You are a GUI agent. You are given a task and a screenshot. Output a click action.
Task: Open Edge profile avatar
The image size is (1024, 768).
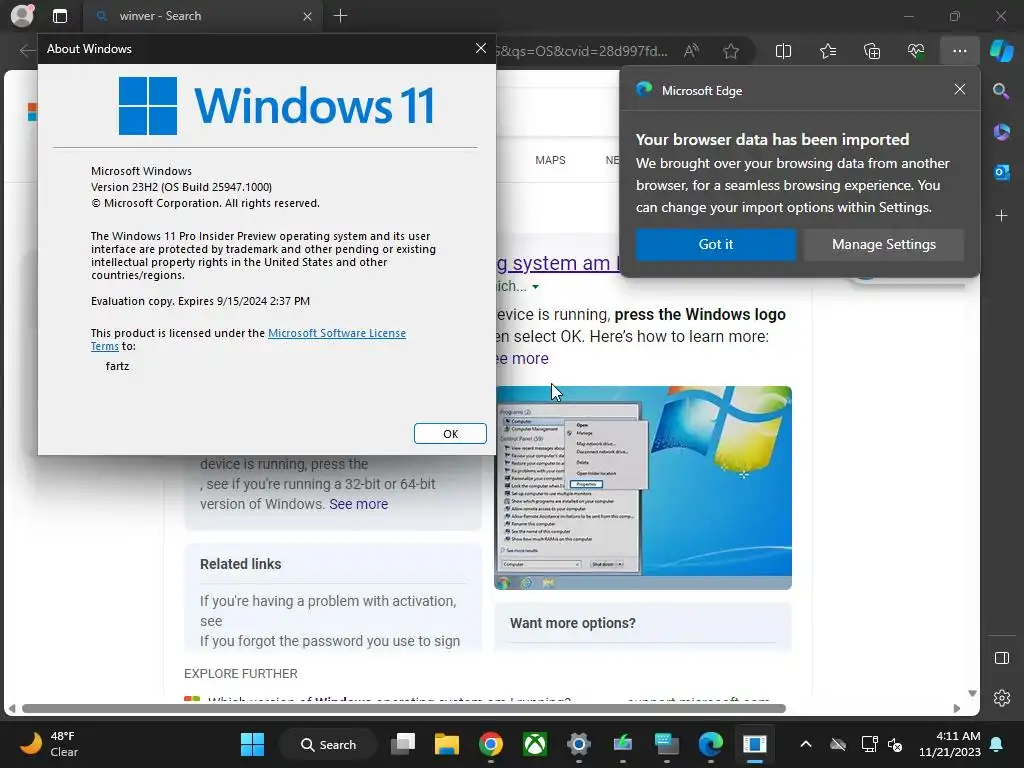click(22, 16)
